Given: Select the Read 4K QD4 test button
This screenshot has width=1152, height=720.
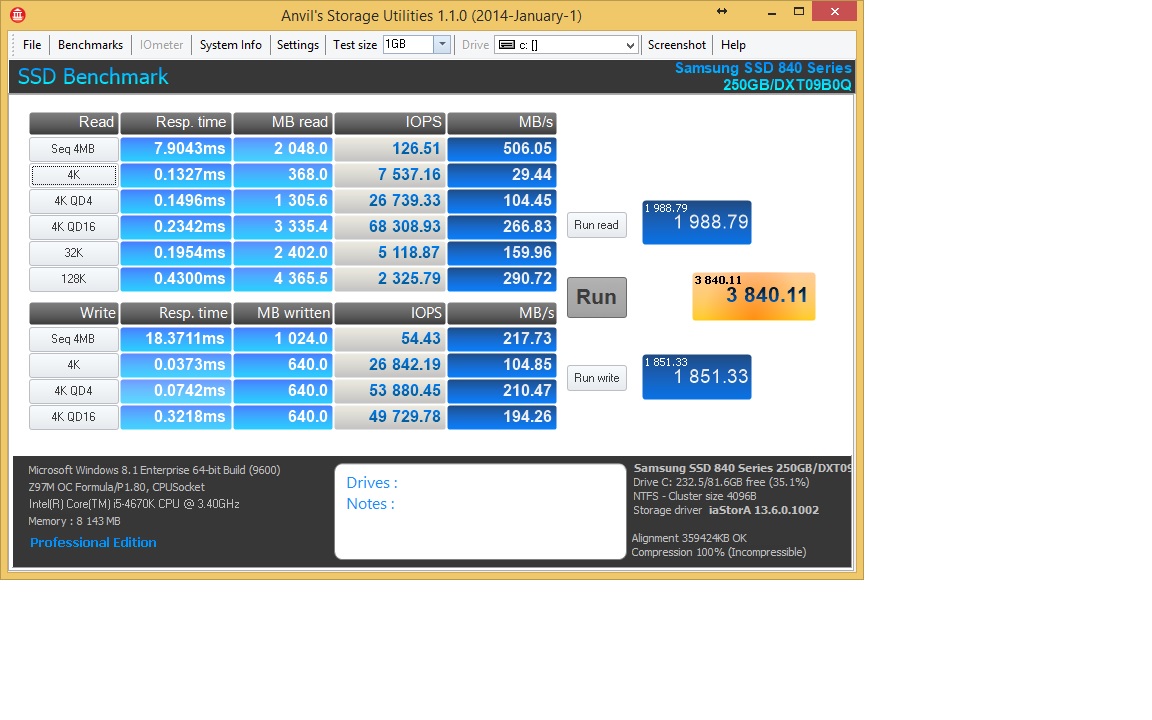Looking at the screenshot, I should pos(73,201).
